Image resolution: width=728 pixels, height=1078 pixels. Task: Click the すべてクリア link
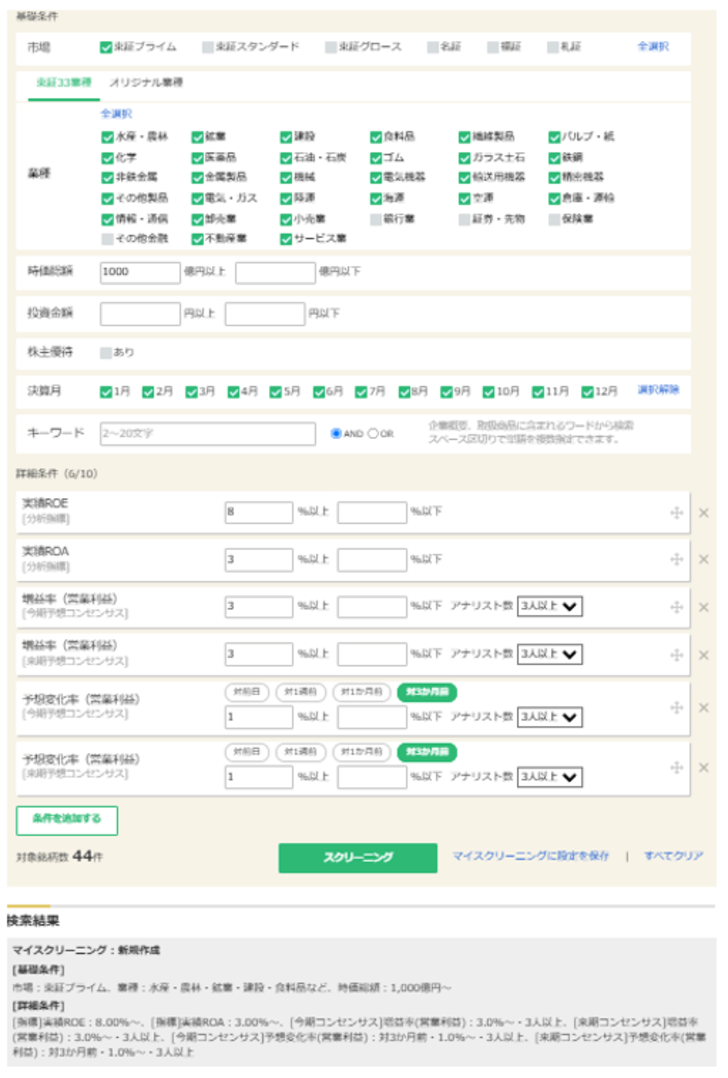673,856
